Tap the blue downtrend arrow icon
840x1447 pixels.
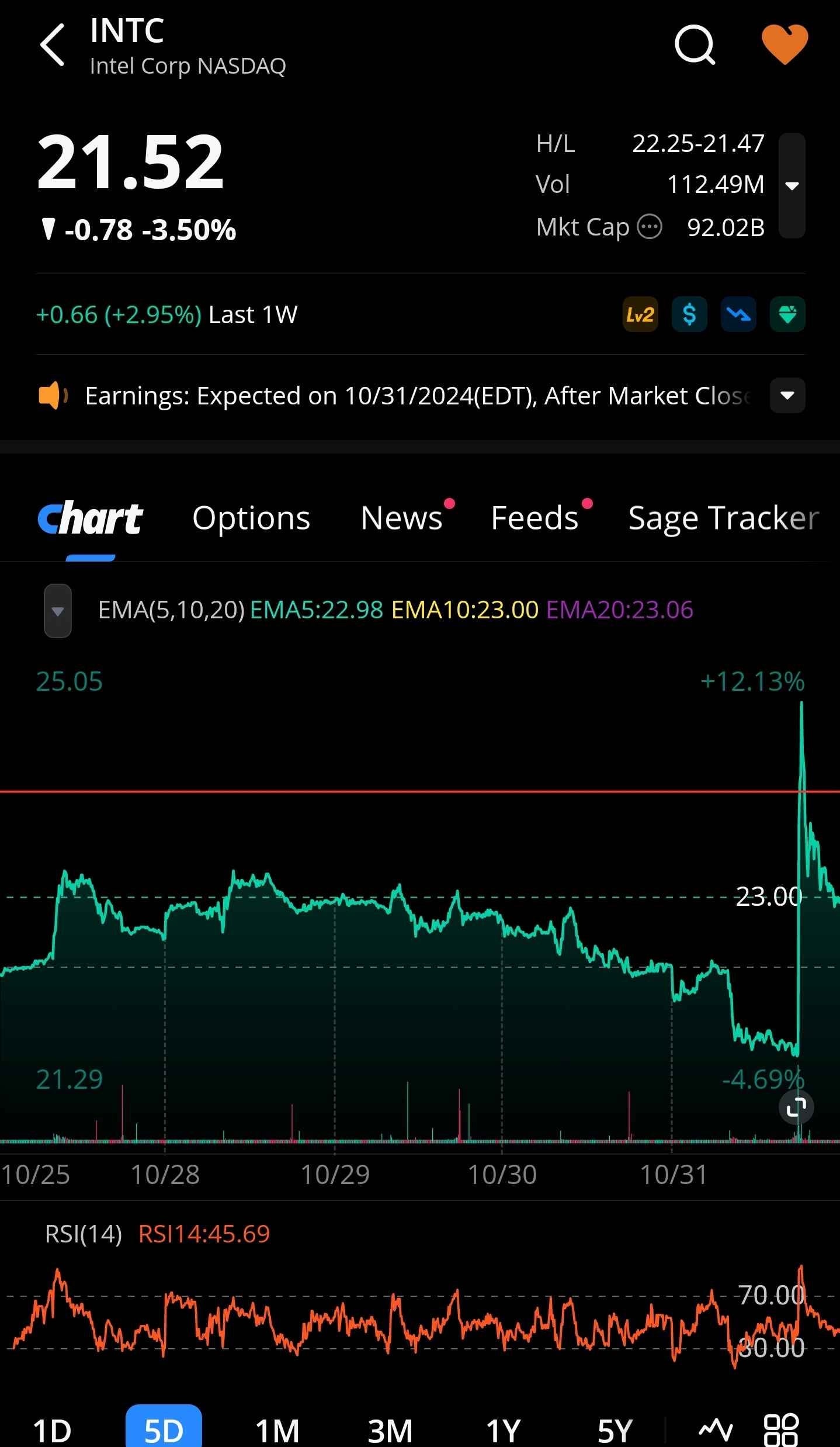(738, 314)
